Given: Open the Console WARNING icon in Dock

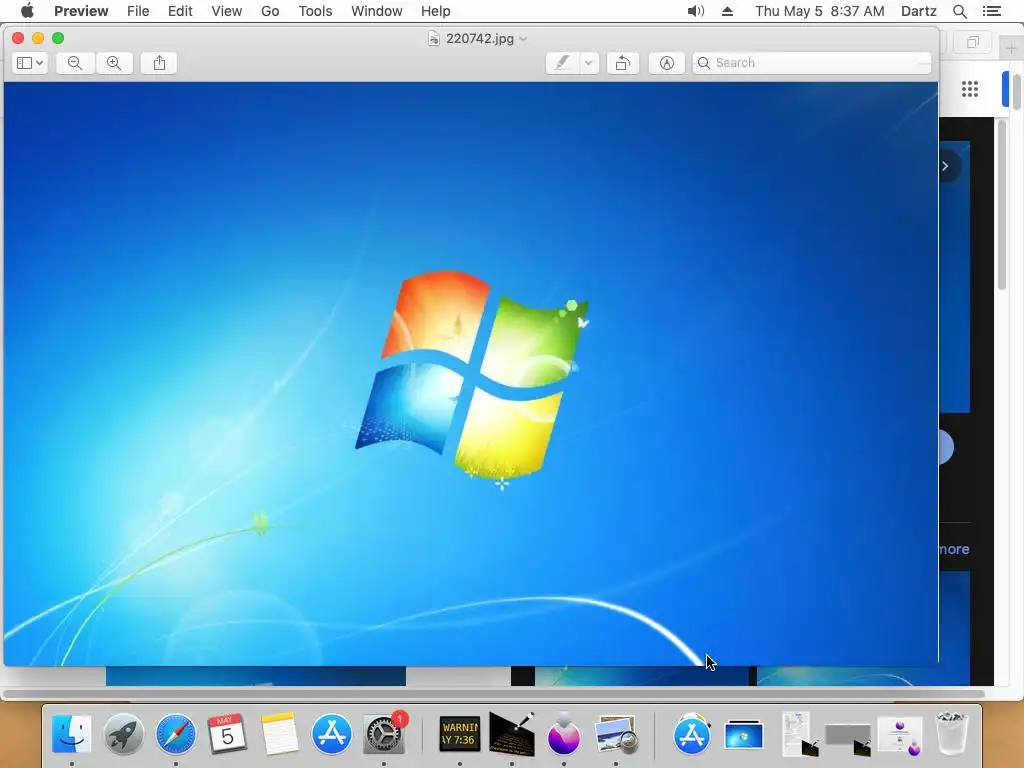Looking at the screenshot, I should pos(460,734).
